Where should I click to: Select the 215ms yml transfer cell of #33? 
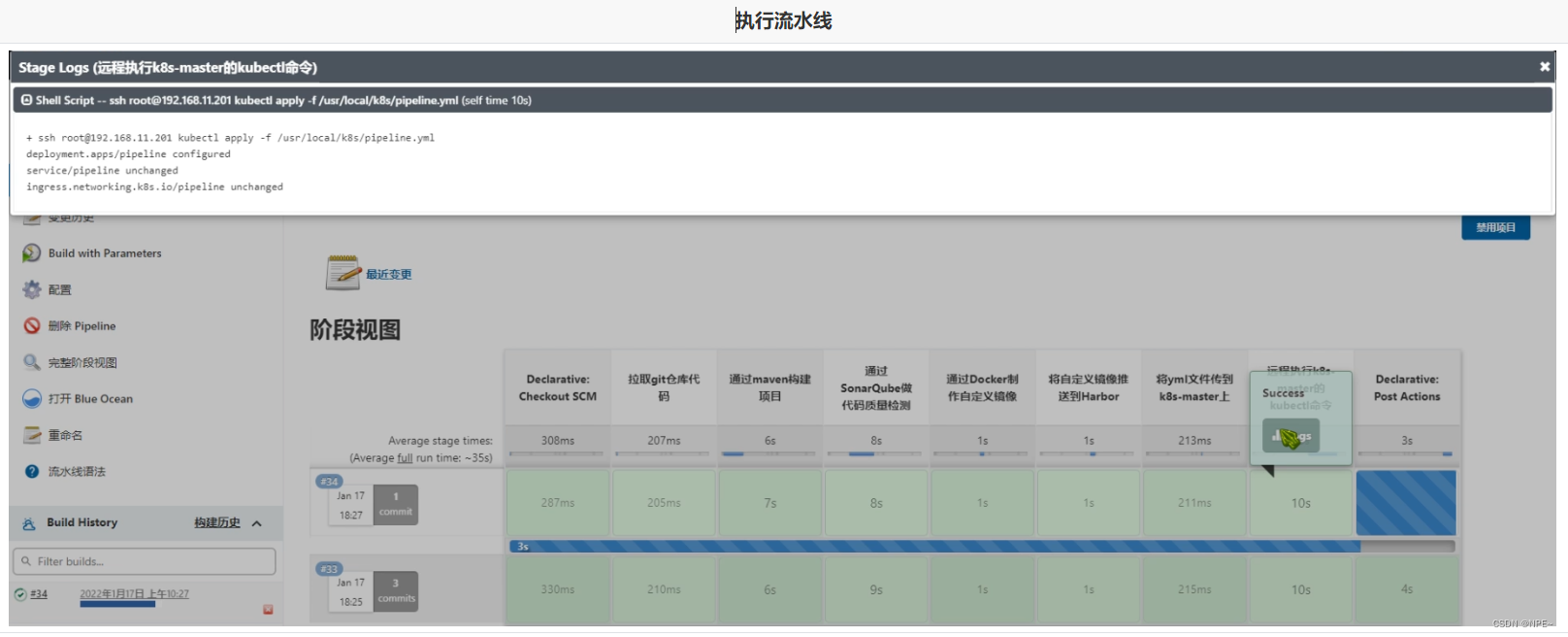click(1194, 589)
